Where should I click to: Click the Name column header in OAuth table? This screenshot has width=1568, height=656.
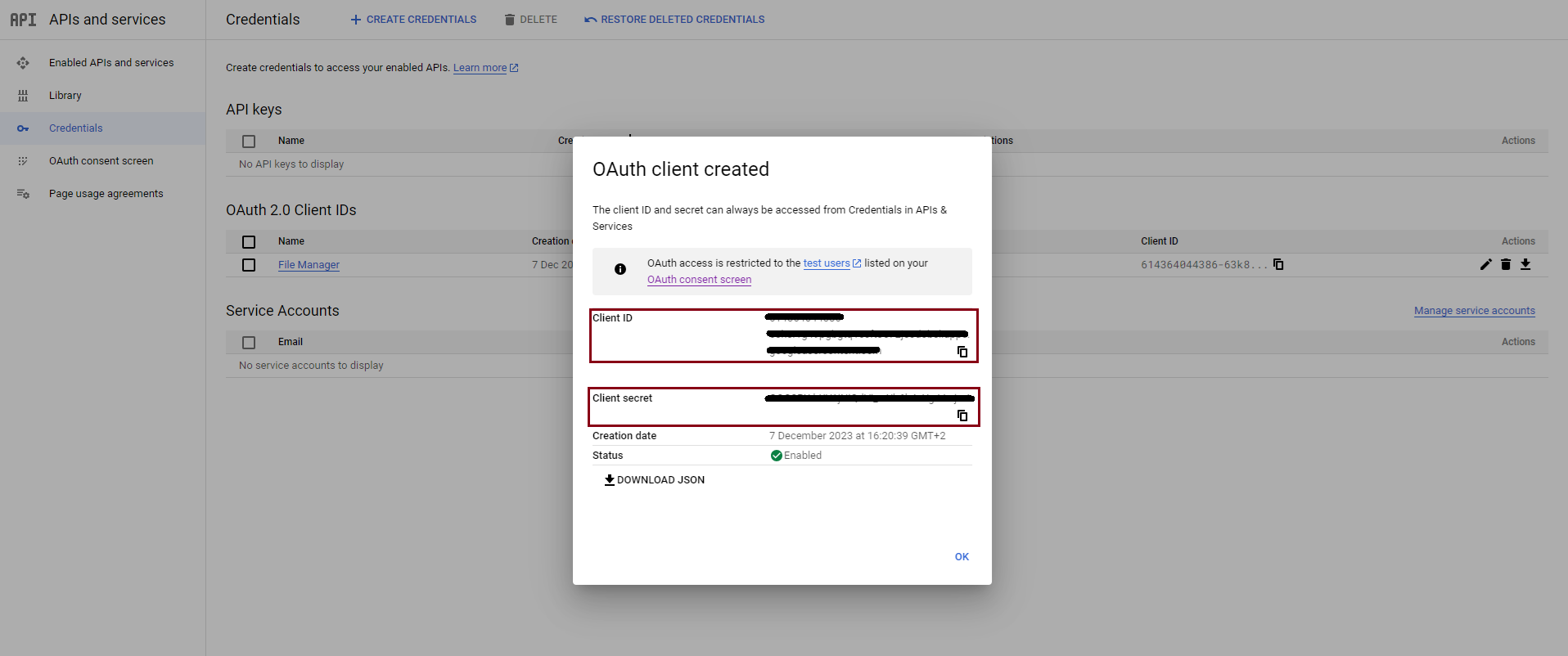click(291, 241)
